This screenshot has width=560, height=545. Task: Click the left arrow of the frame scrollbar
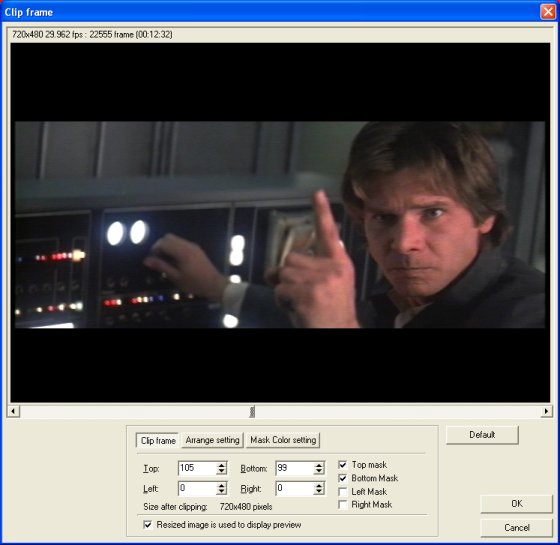[13, 411]
